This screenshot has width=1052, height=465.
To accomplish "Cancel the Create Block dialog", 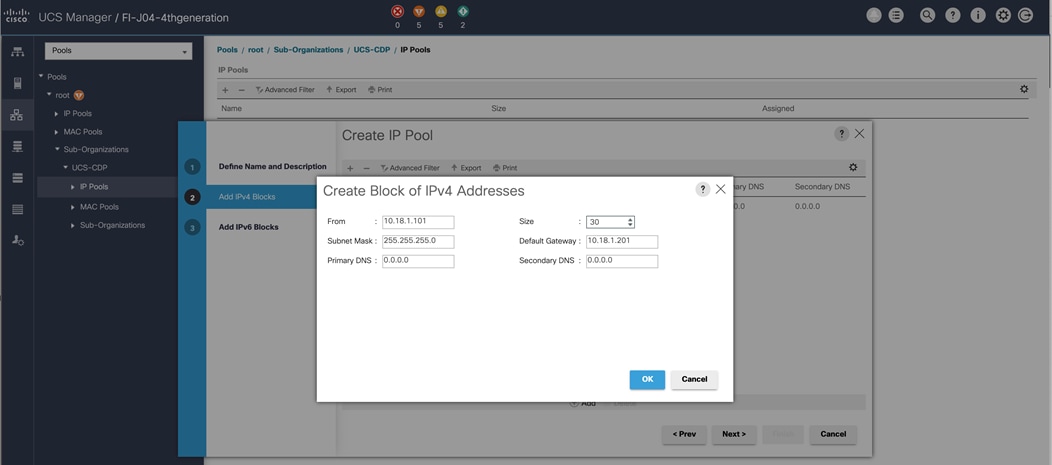I will coord(694,379).
